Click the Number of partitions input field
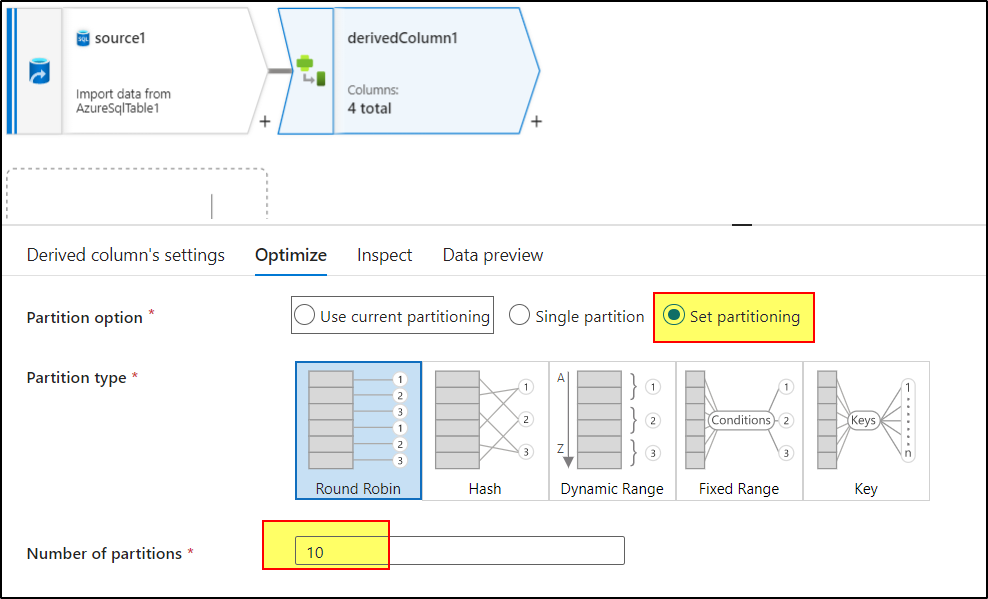This screenshot has height=599, width=988. point(459,549)
